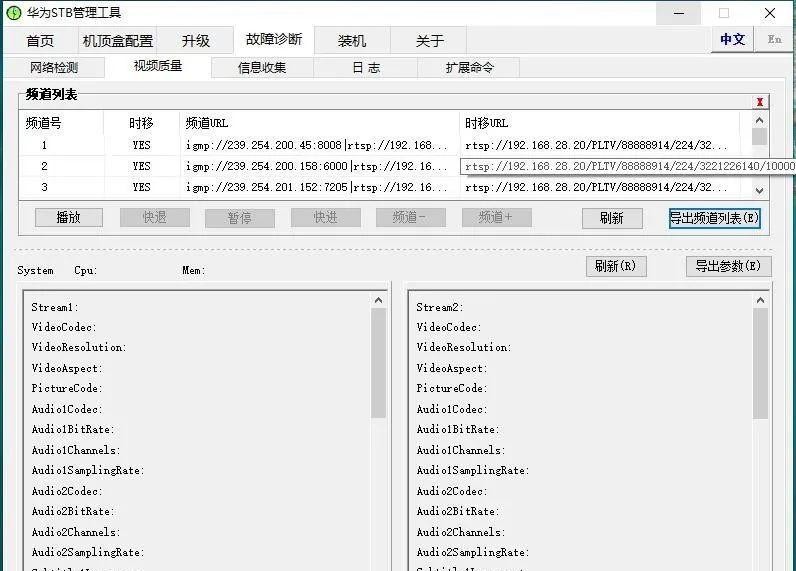796x571 pixels.
Task: Switch language to En
Action: pos(774,40)
